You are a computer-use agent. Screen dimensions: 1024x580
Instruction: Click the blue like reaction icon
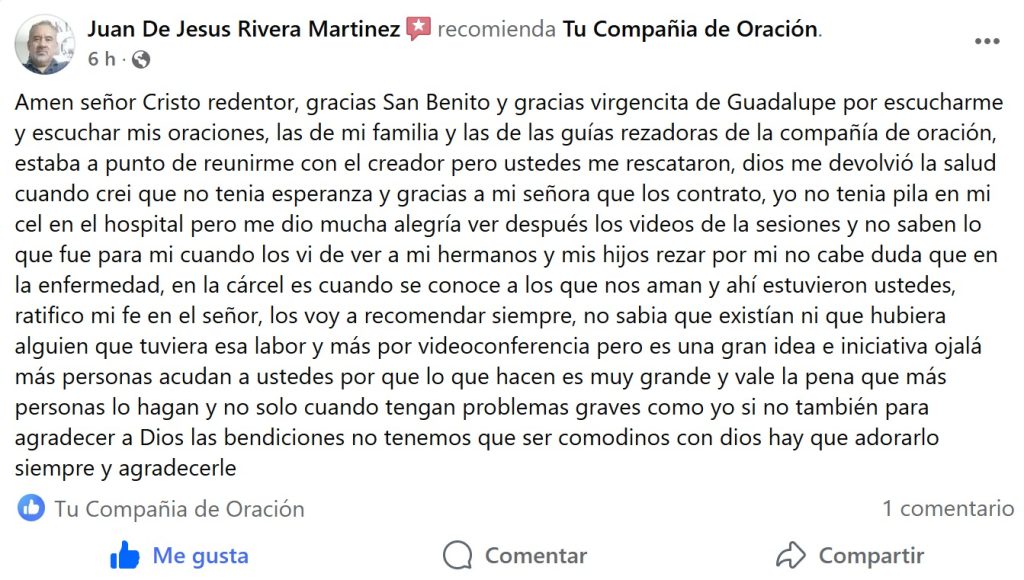31,508
